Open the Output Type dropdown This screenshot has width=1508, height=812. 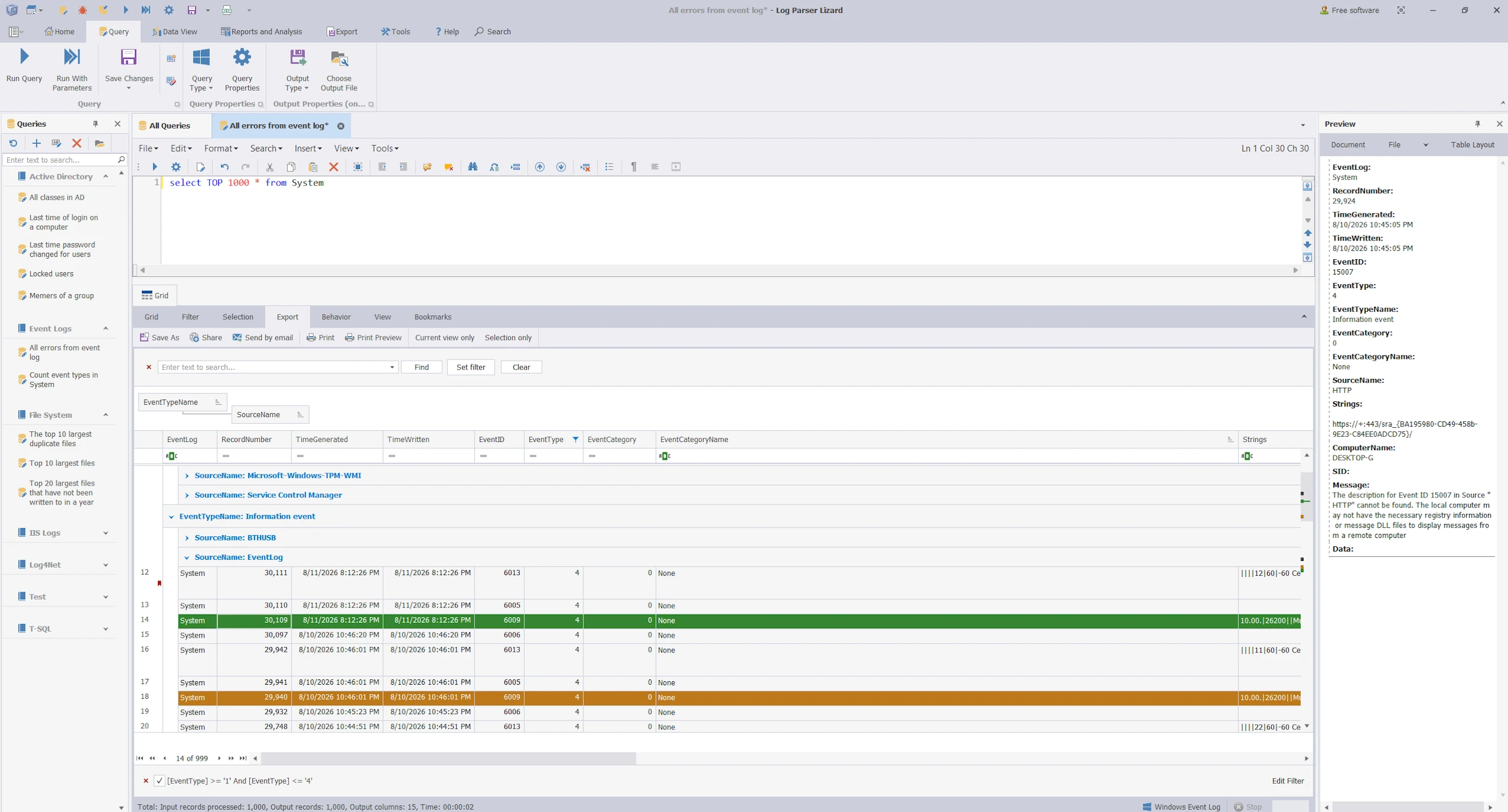(x=297, y=70)
